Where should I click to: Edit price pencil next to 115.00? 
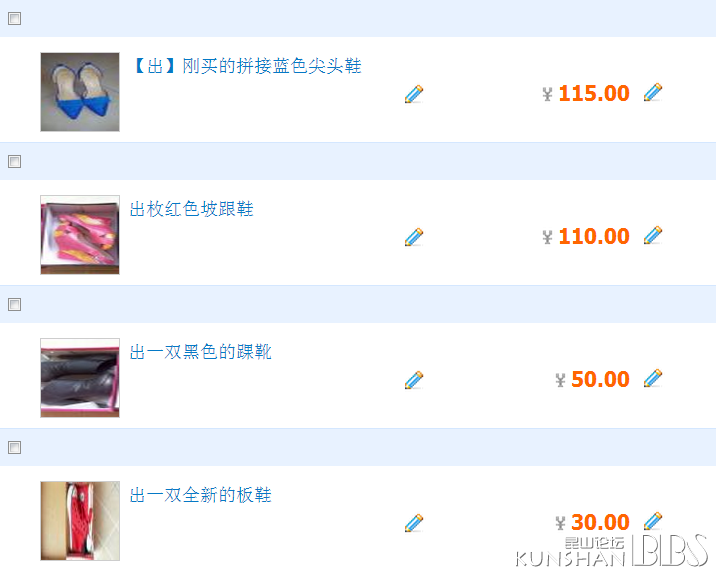point(653,92)
